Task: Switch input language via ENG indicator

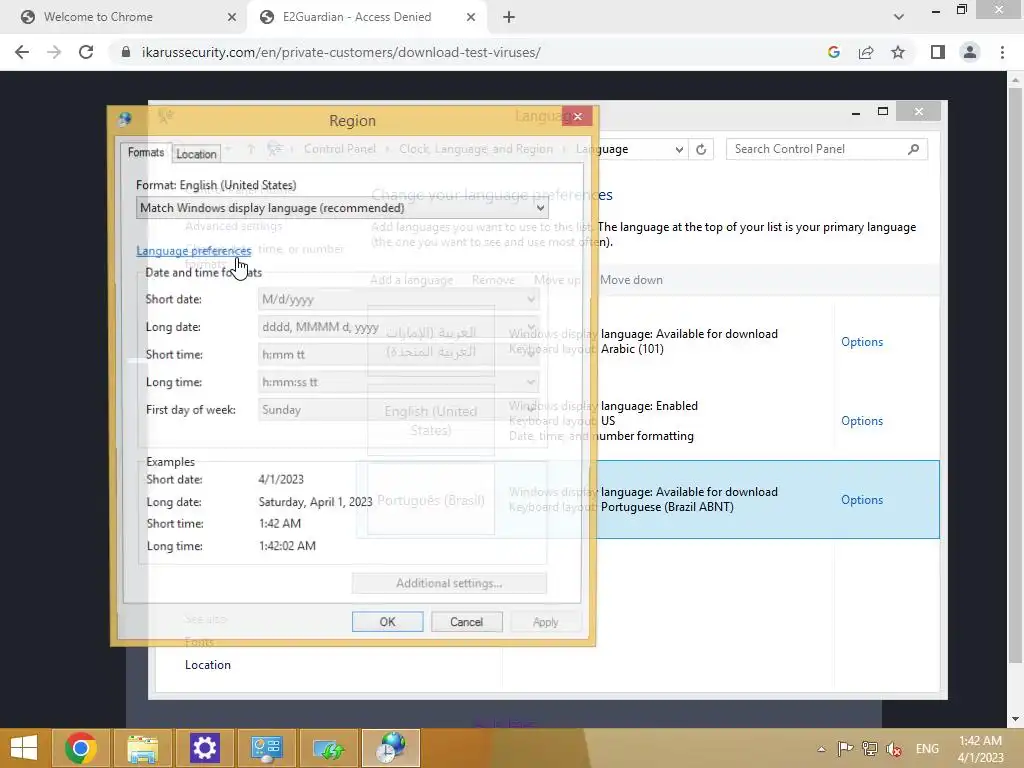Action: point(927,749)
